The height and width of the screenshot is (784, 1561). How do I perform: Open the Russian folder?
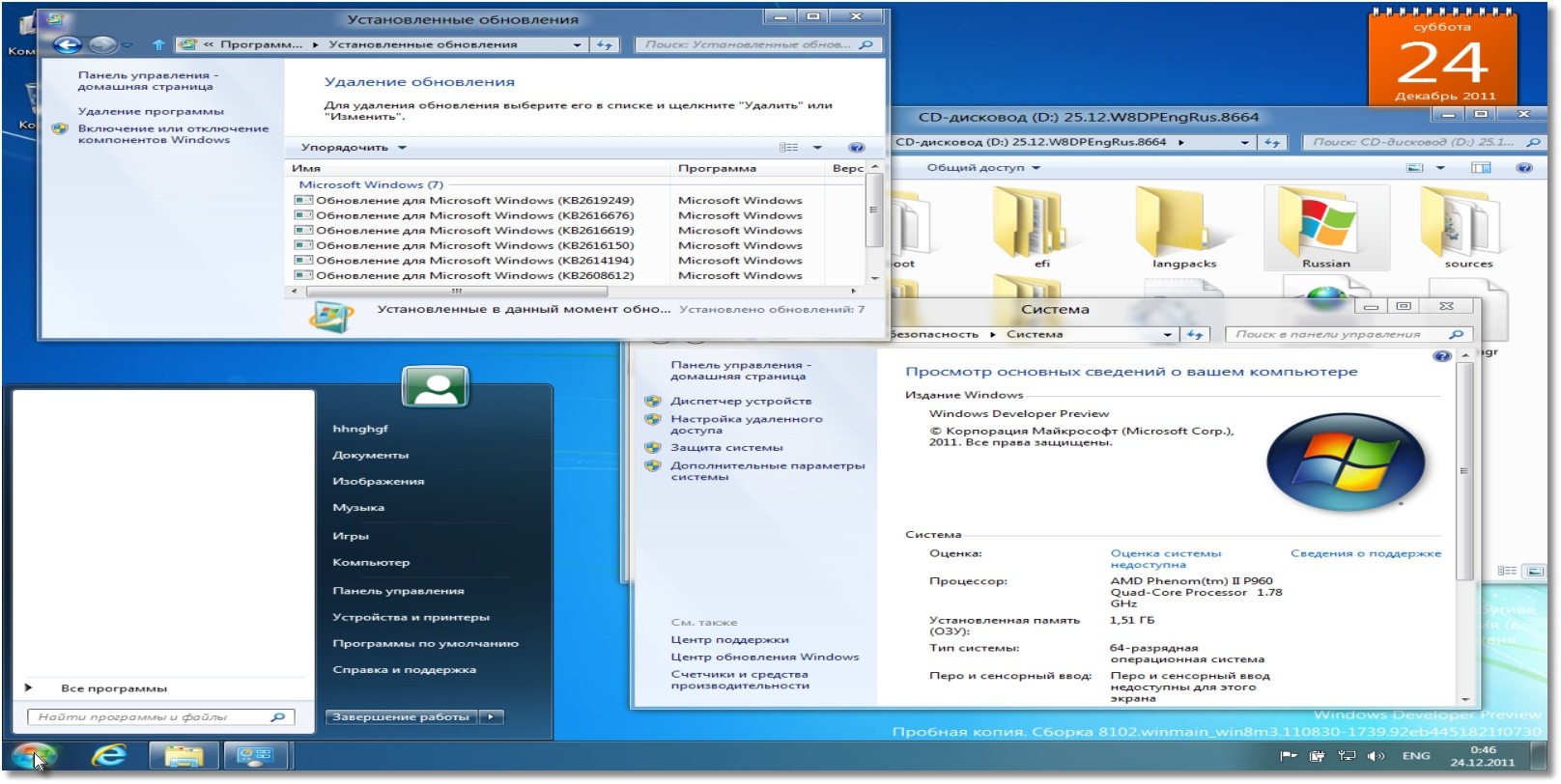pos(1326,228)
